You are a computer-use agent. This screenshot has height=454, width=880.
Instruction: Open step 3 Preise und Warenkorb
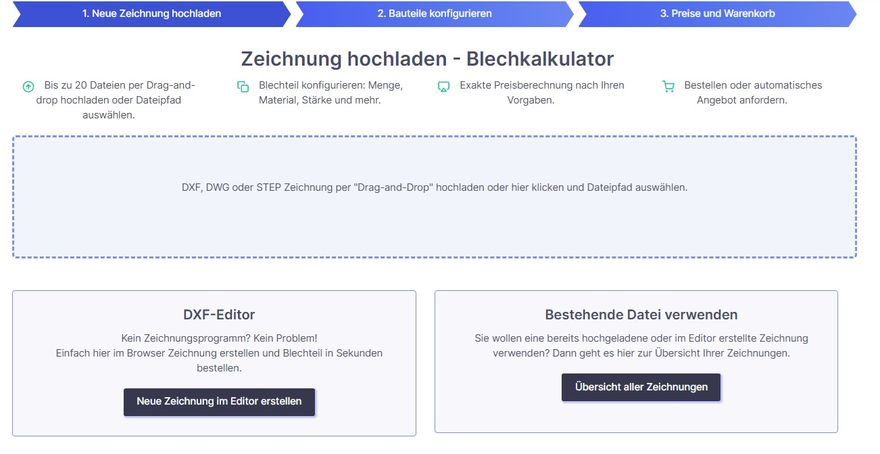click(717, 13)
